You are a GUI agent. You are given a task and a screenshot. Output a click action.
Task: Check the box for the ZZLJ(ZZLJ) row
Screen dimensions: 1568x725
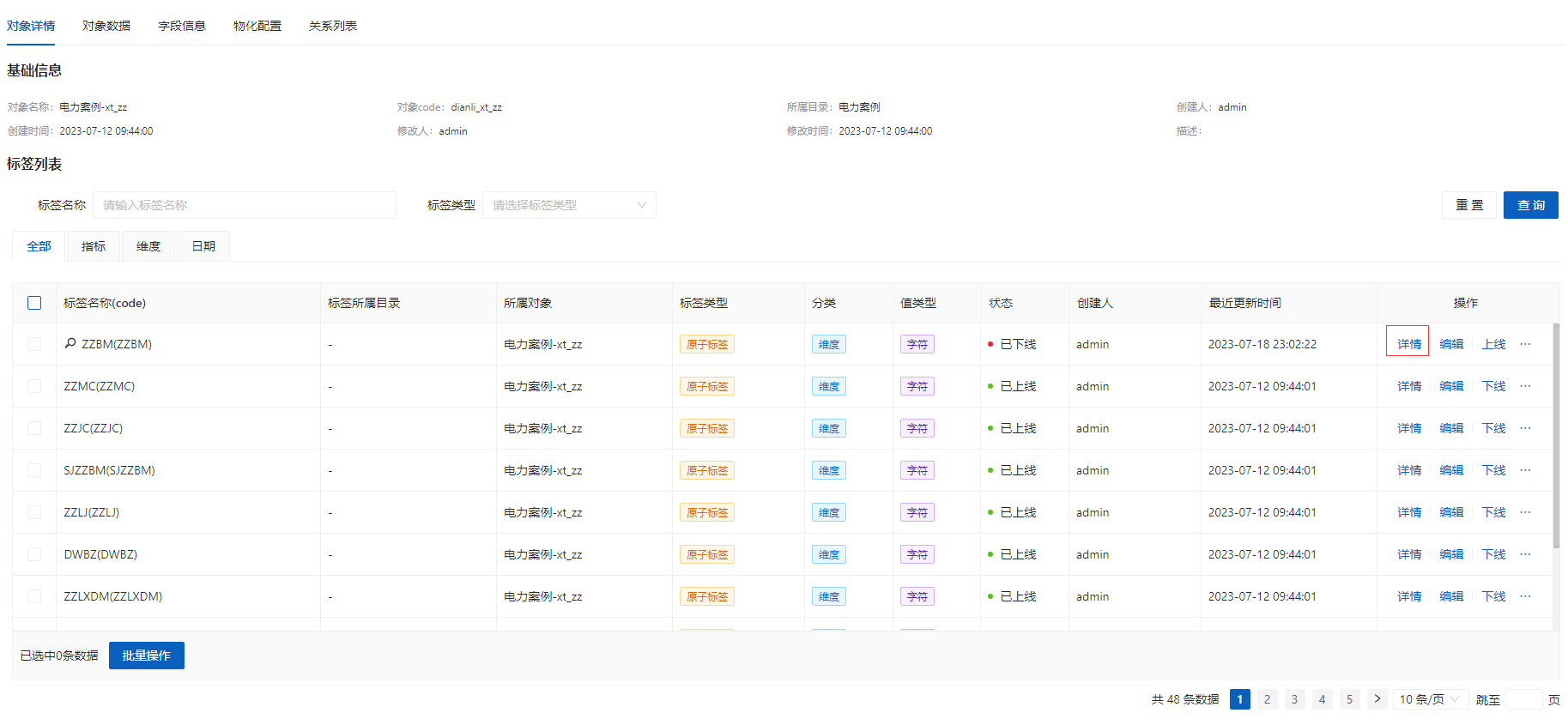34,512
